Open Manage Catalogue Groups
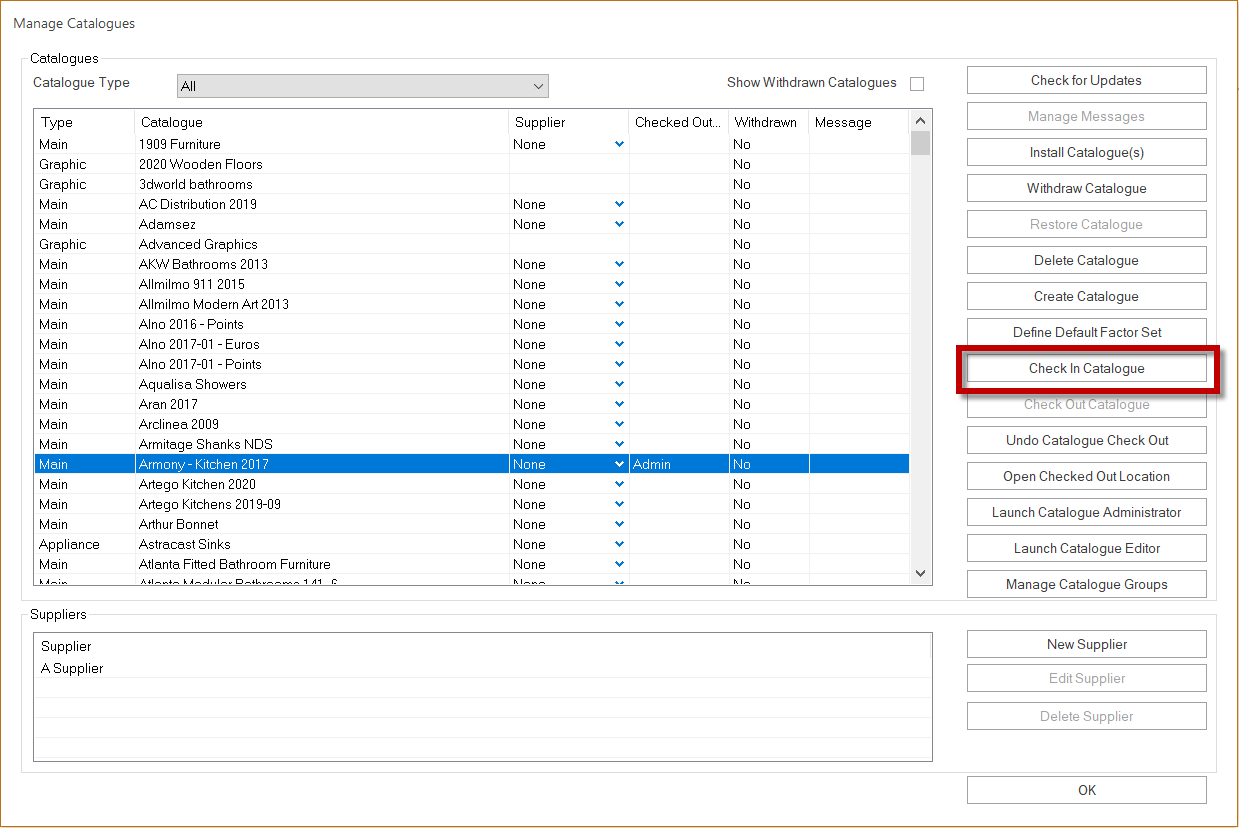The image size is (1239, 828). 1086,584
